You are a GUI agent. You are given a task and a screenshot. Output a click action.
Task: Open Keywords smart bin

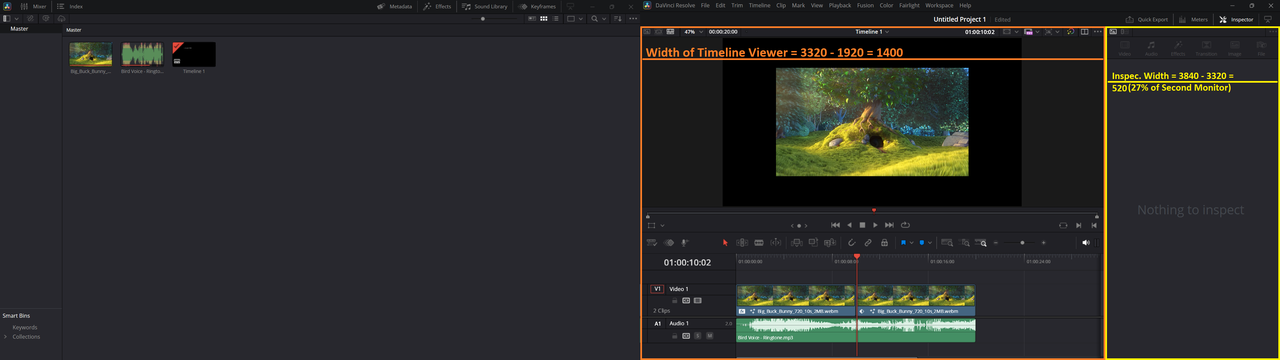[x=25, y=327]
